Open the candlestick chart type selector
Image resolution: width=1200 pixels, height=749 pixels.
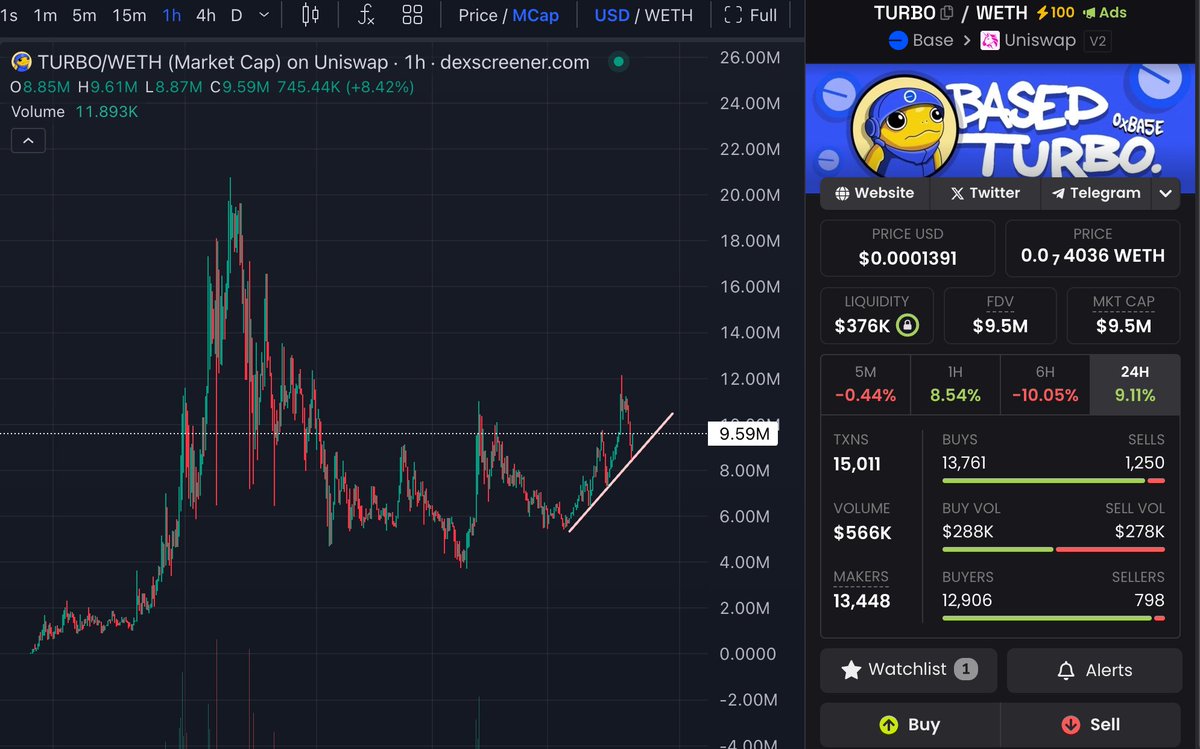pos(310,15)
